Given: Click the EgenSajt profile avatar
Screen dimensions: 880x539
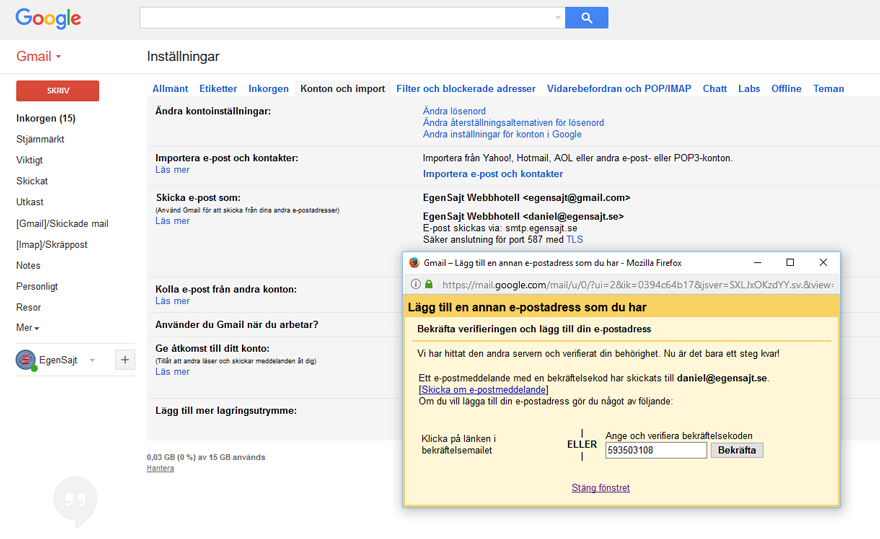Looking at the screenshot, I should pyautogui.click(x=26, y=360).
